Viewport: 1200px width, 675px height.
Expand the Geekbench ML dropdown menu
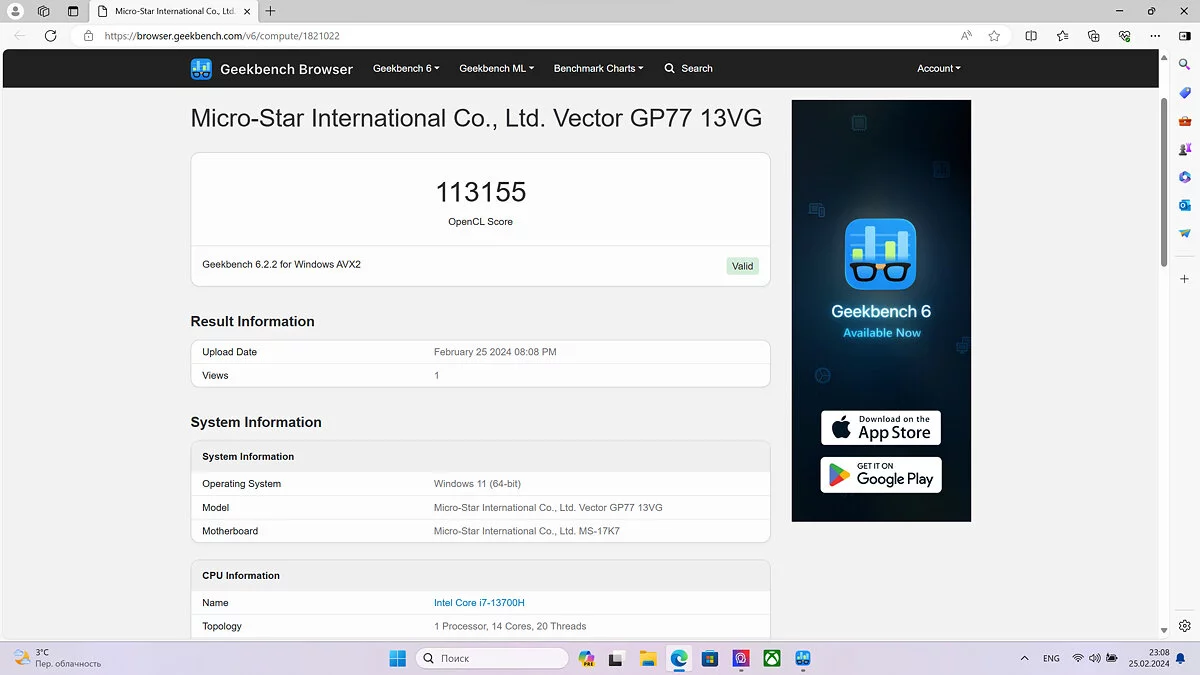pyautogui.click(x=497, y=69)
